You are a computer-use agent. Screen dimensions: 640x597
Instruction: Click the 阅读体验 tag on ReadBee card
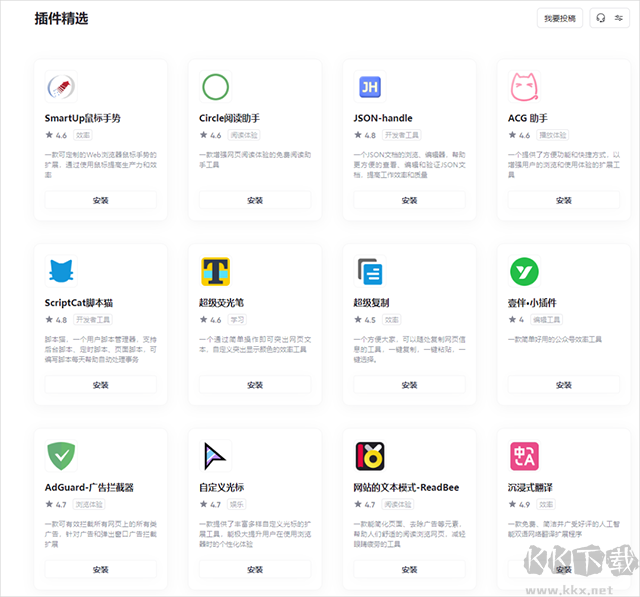coord(398,504)
